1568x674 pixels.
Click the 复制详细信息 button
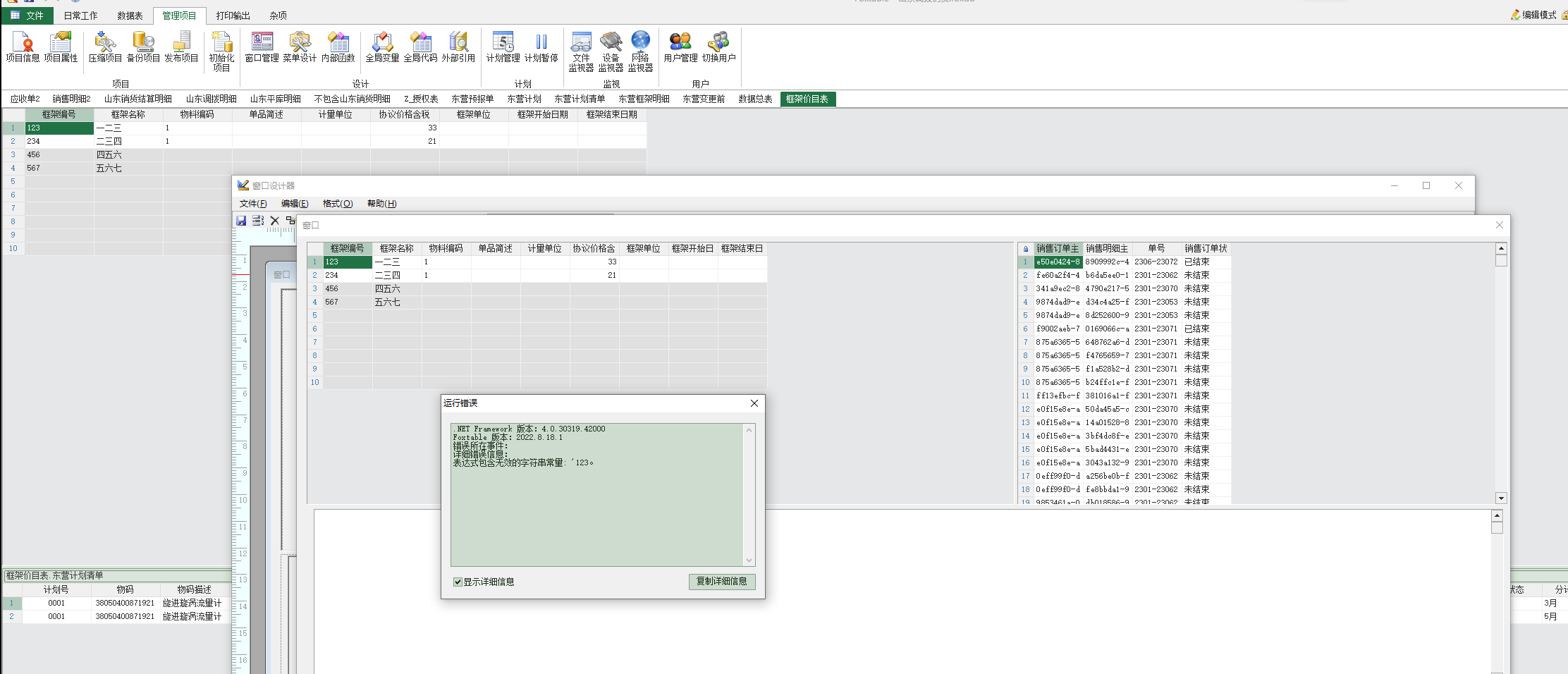click(x=721, y=581)
